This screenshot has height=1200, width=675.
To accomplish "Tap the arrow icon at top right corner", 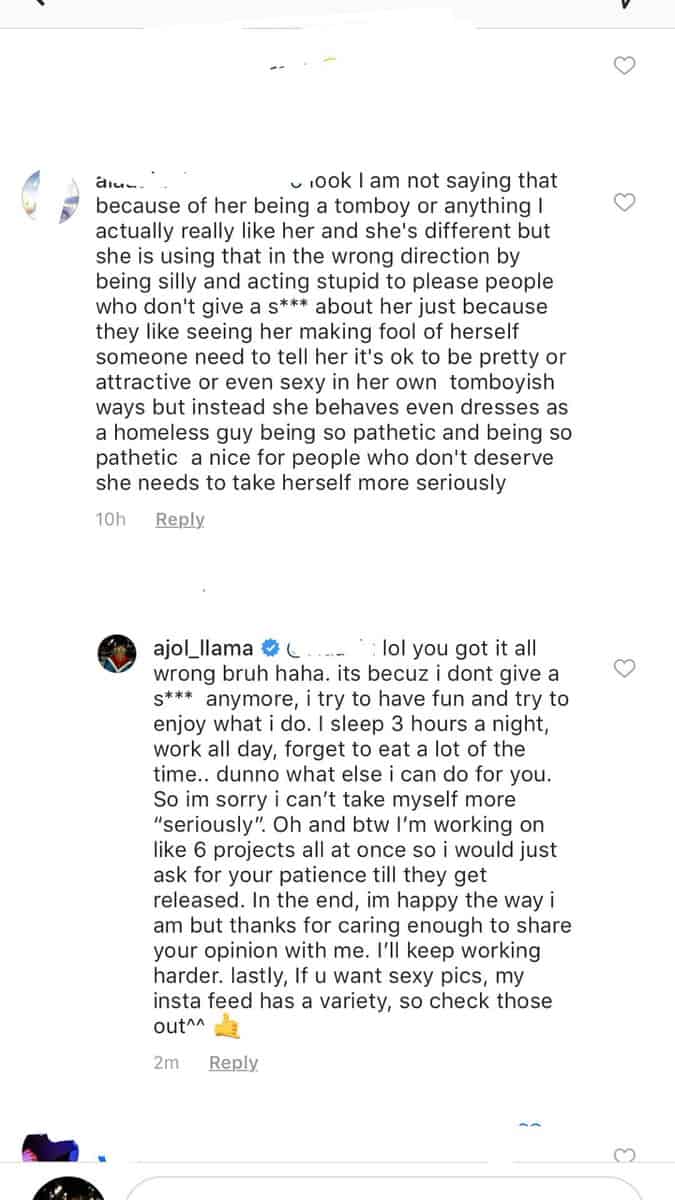I will pos(626,4).
